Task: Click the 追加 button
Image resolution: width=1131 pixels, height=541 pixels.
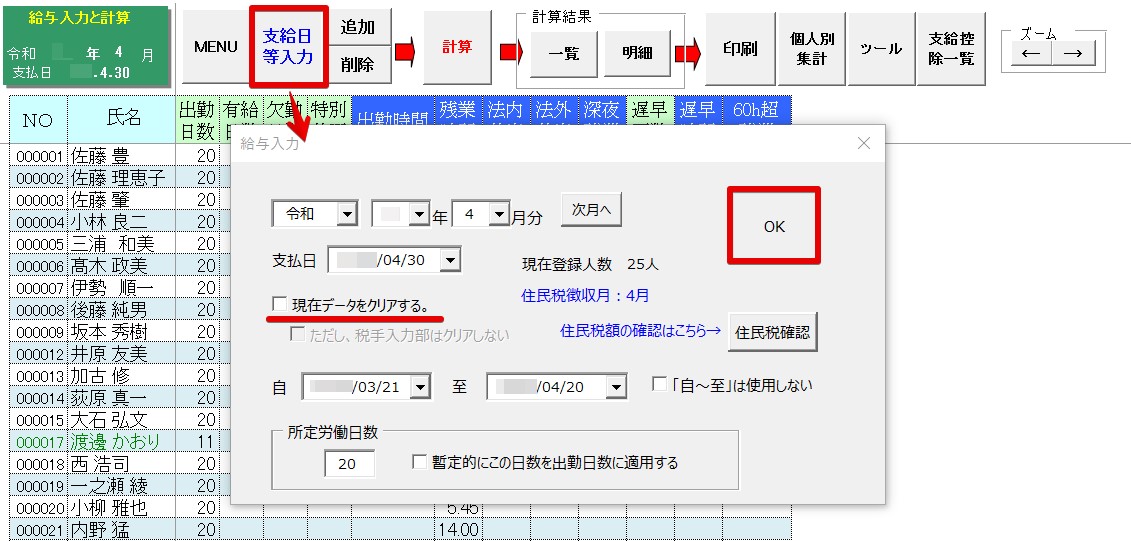Action: click(358, 28)
